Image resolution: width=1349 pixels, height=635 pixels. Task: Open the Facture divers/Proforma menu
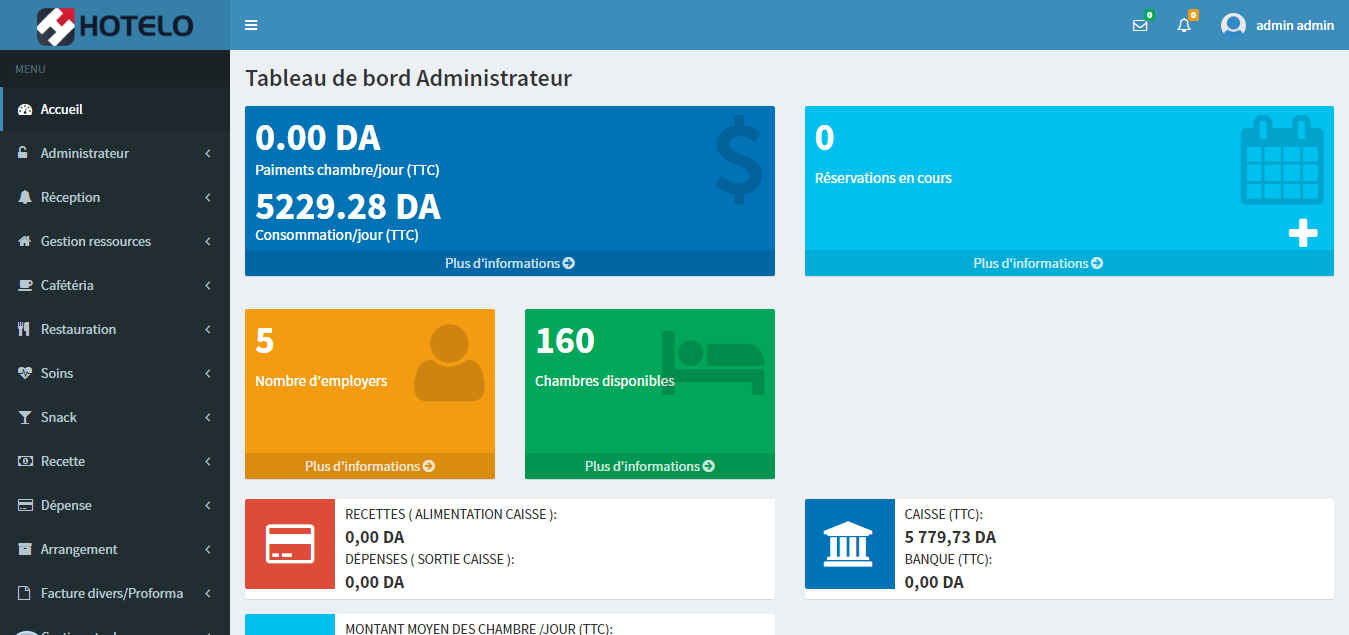pyautogui.click(x=112, y=594)
